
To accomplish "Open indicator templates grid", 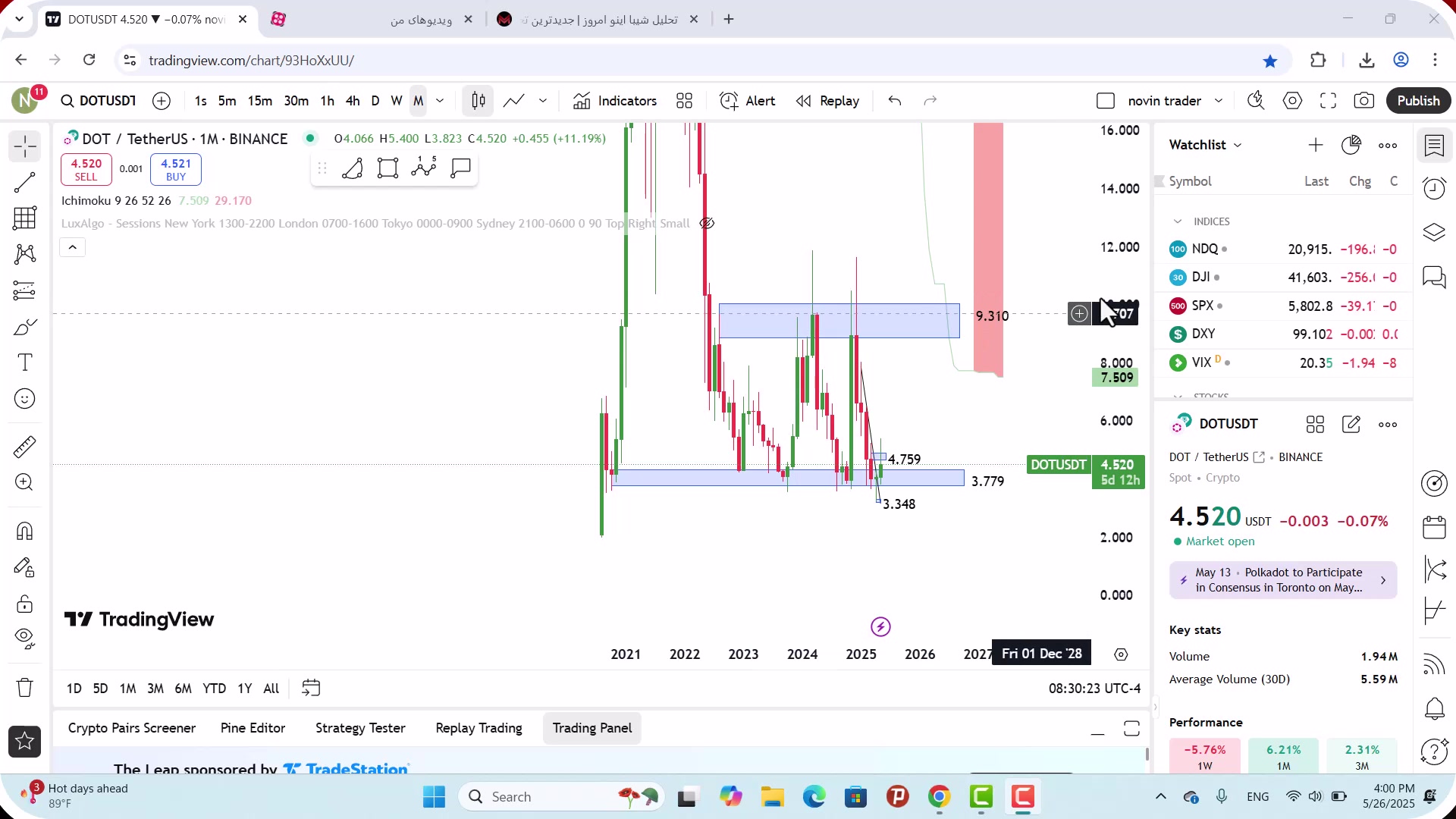I will 685,101.
